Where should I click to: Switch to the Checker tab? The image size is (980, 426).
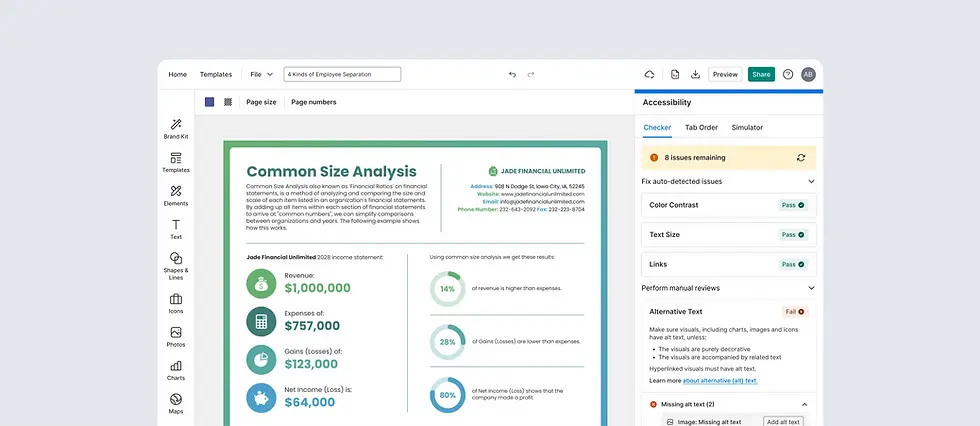pyautogui.click(x=657, y=127)
